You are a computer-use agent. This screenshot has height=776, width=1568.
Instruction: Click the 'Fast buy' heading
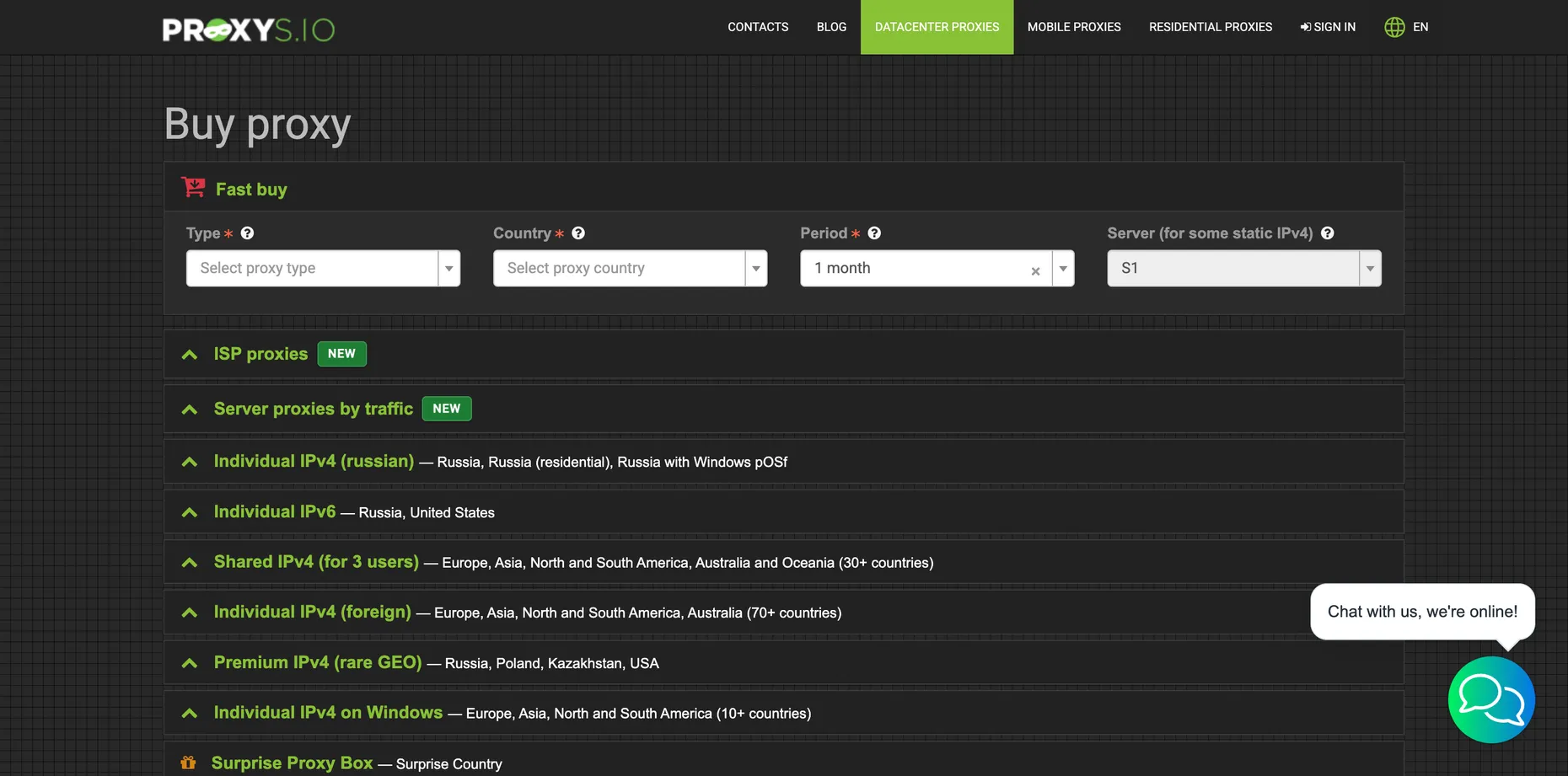(x=251, y=189)
